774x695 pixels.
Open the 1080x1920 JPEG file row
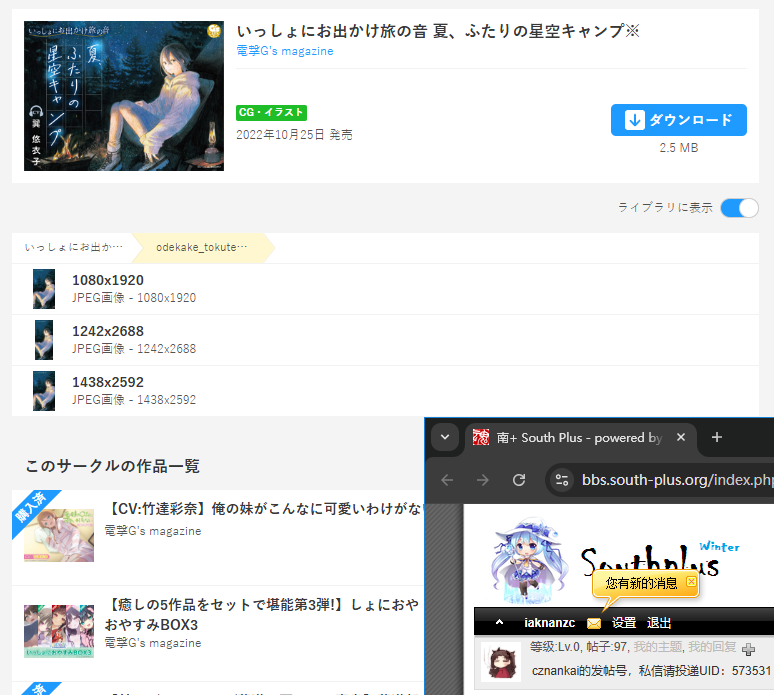click(385, 289)
